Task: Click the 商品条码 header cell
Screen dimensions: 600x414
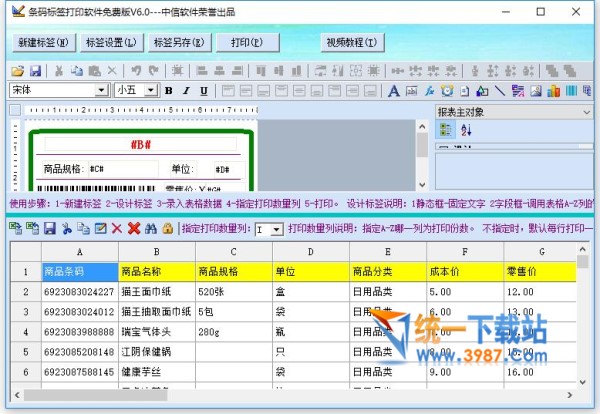Action: 80,272
